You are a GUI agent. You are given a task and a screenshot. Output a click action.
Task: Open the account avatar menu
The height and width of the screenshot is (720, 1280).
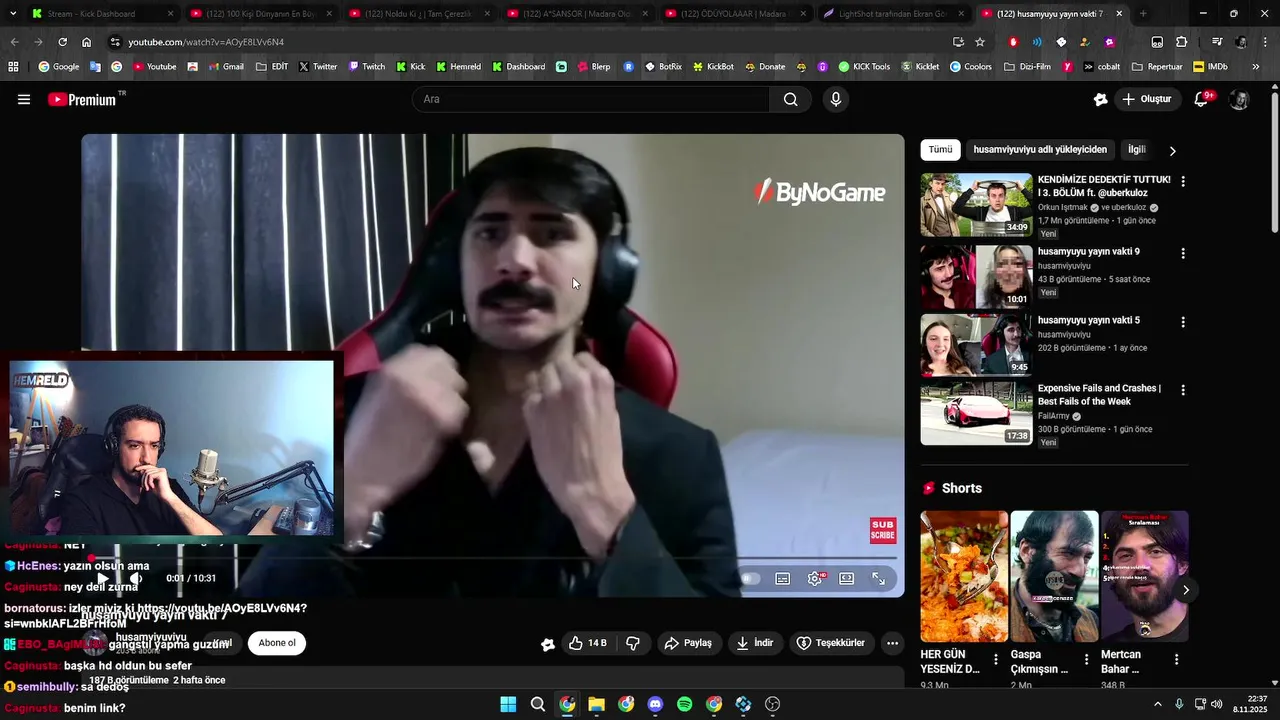click(x=1239, y=99)
